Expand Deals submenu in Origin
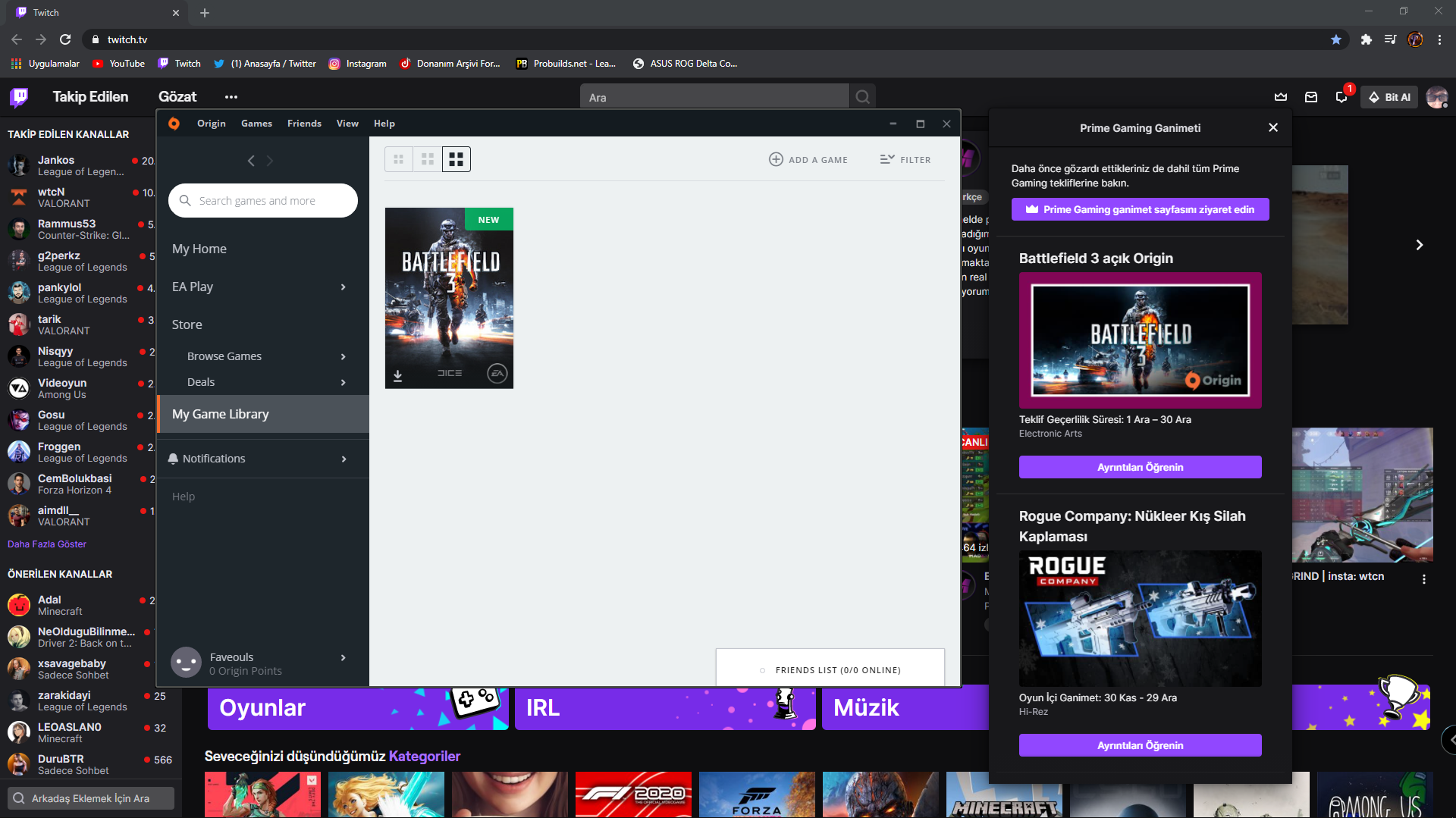1456x818 pixels. (x=344, y=382)
